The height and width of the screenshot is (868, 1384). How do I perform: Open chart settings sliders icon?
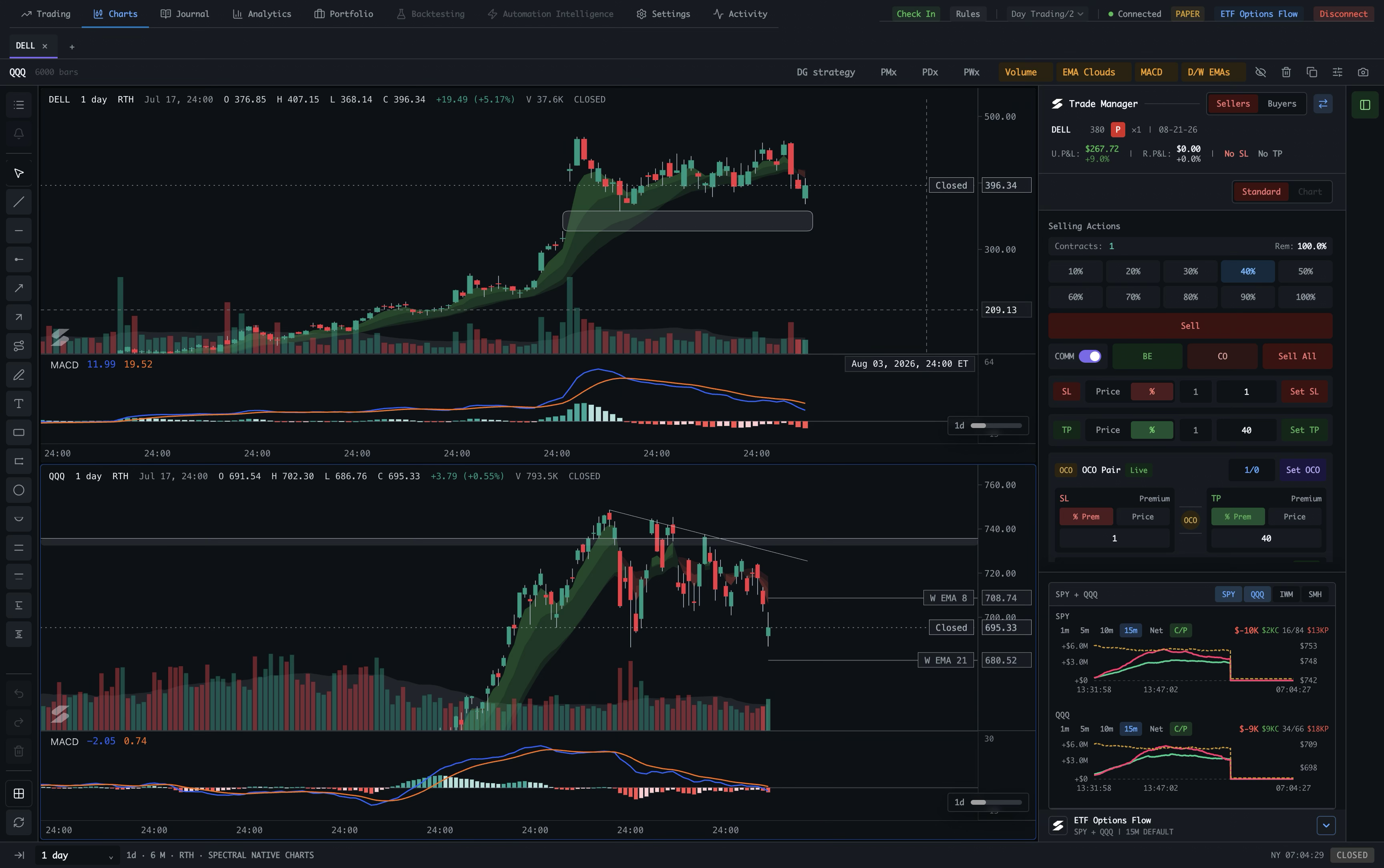click(x=1338, y=72)
